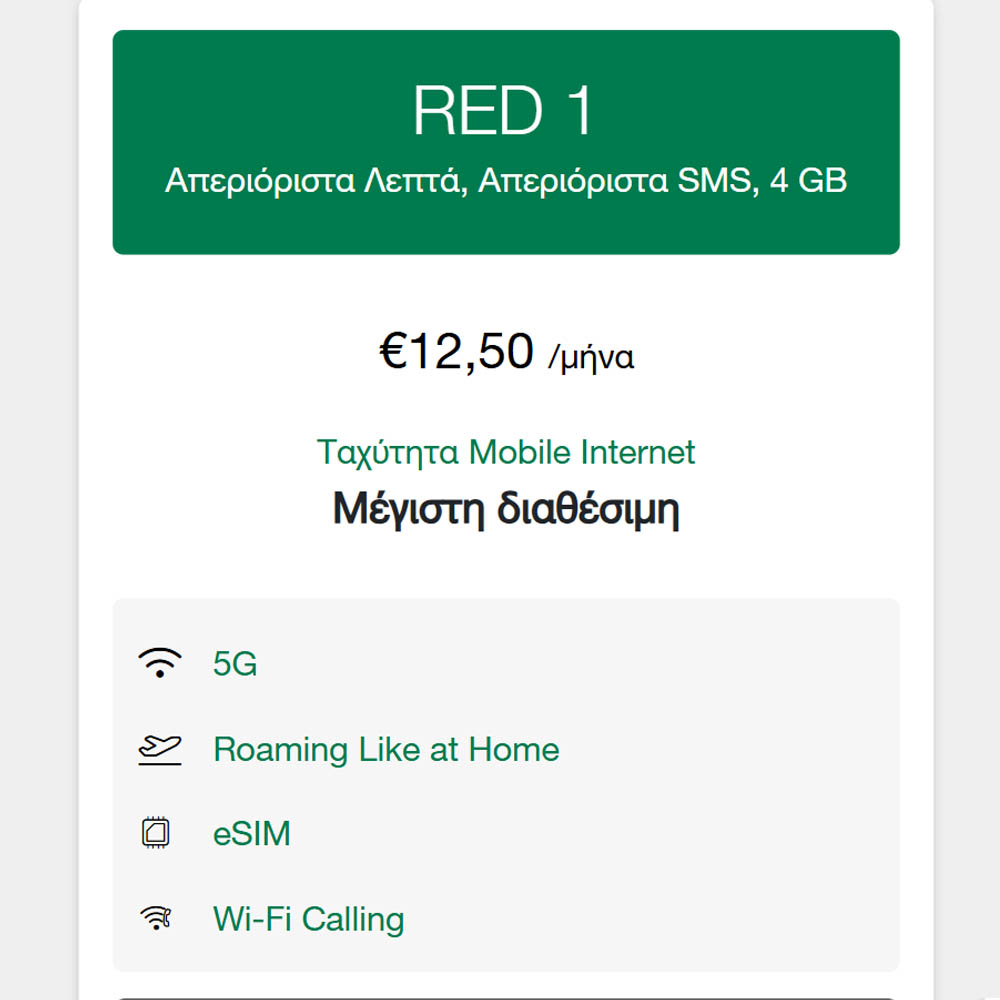Click the 'Μέγιστη διαθέσιμη' speed value

(x=506, y=510)
